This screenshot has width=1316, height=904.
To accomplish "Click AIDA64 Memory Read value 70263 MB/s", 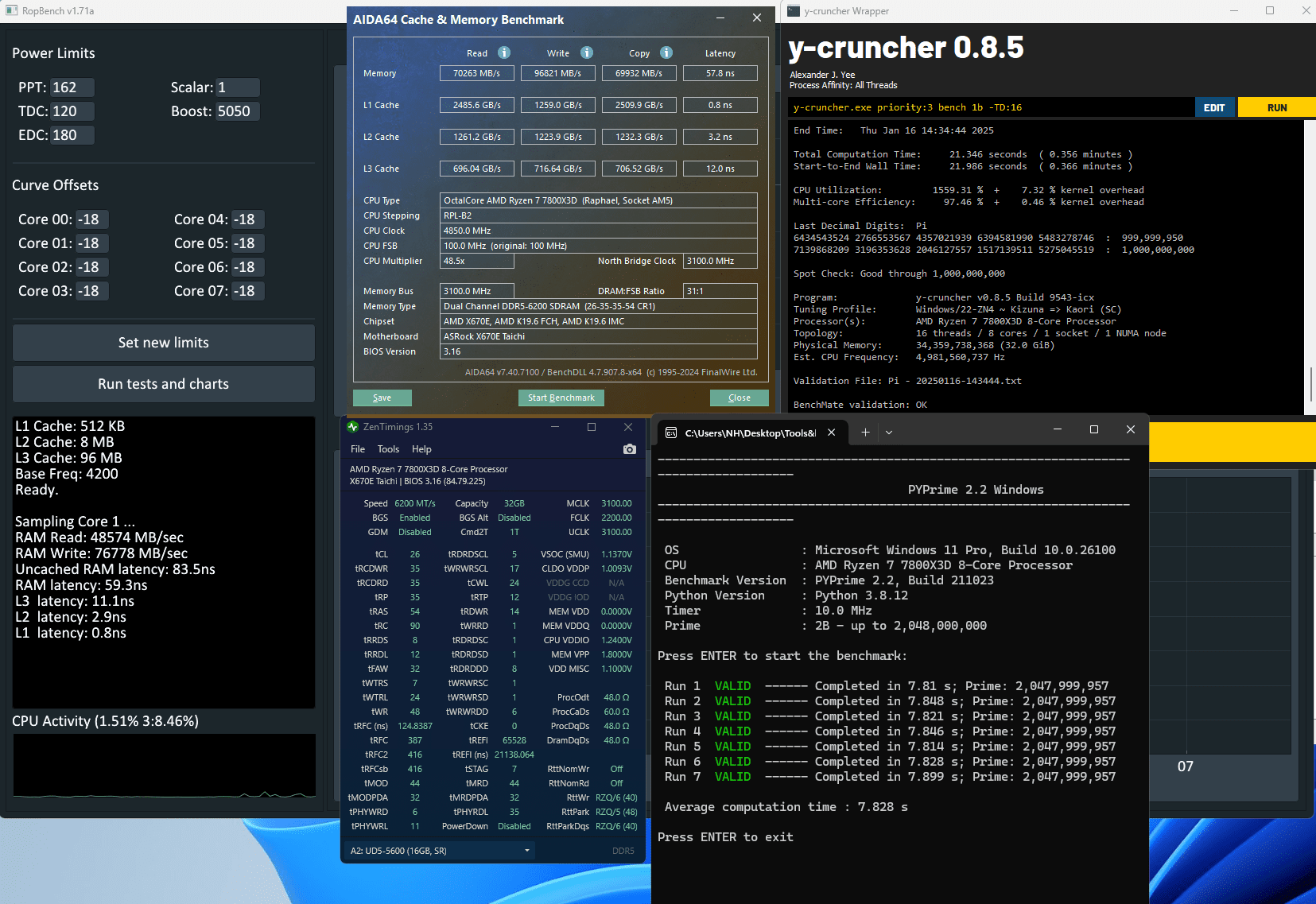I will (477, 73).
